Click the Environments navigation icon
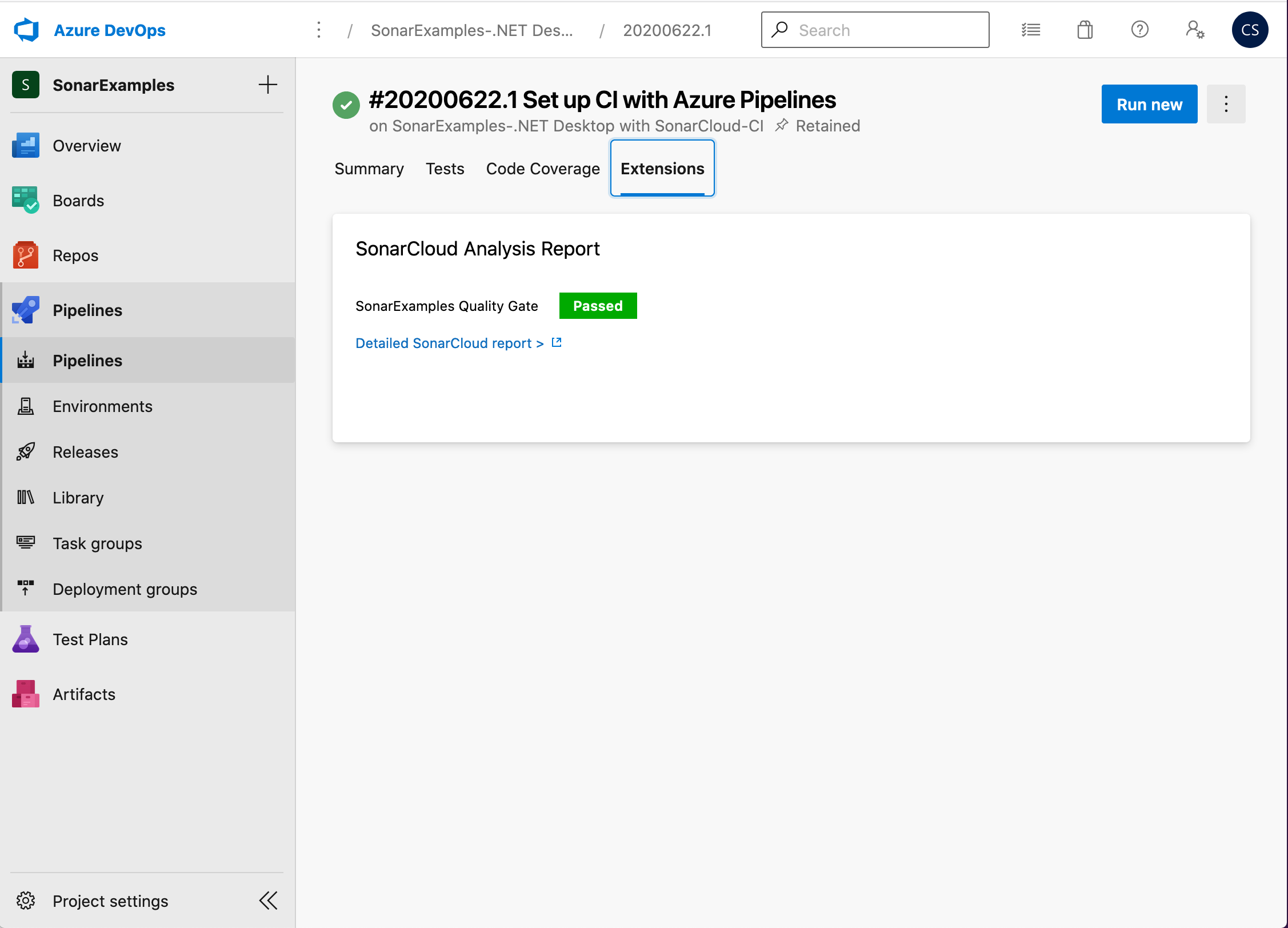 pos(27,406)
